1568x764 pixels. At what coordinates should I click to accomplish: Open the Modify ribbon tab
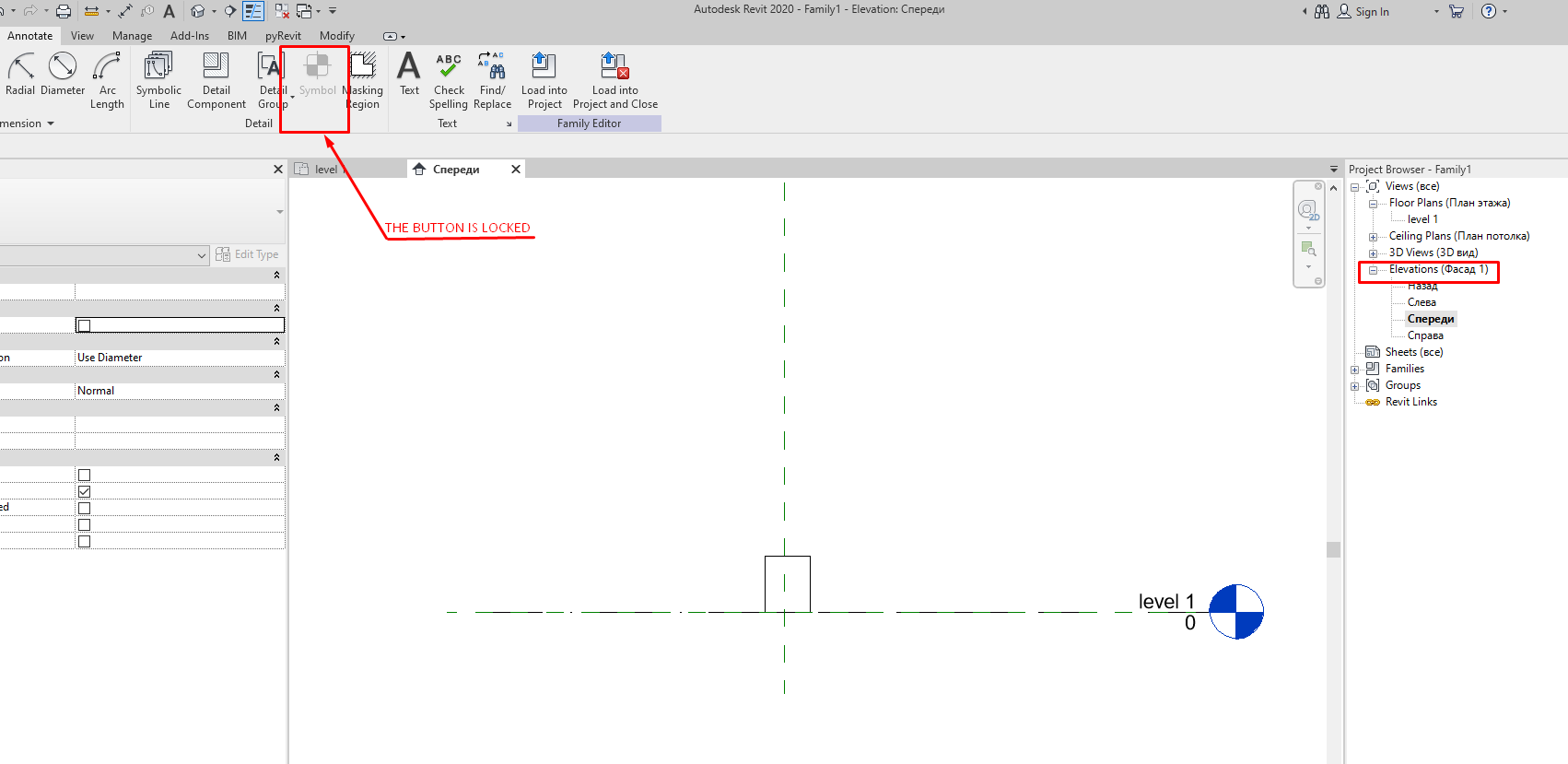337,36
